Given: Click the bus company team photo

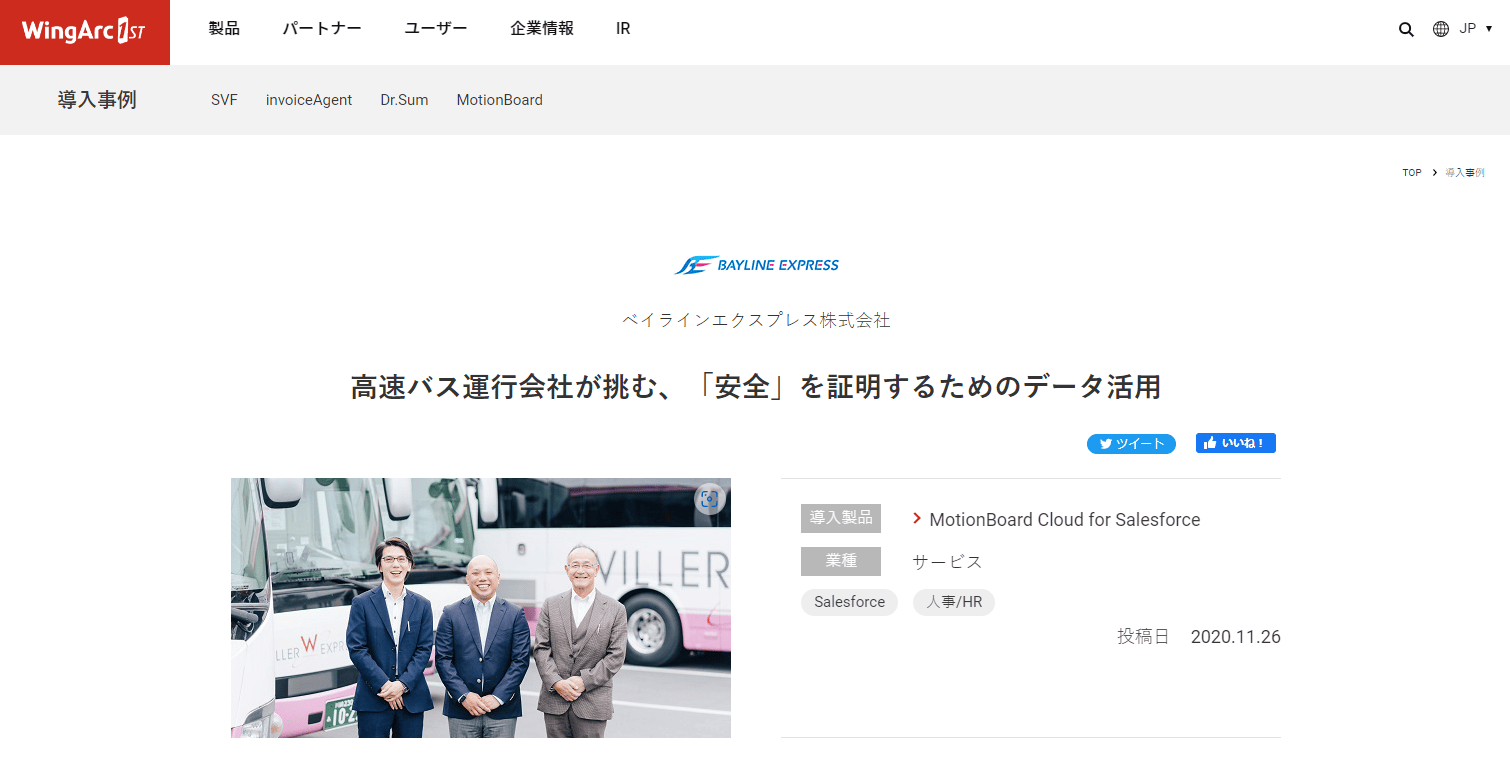Looking at the screenshot, I should (x=481, y=608).
